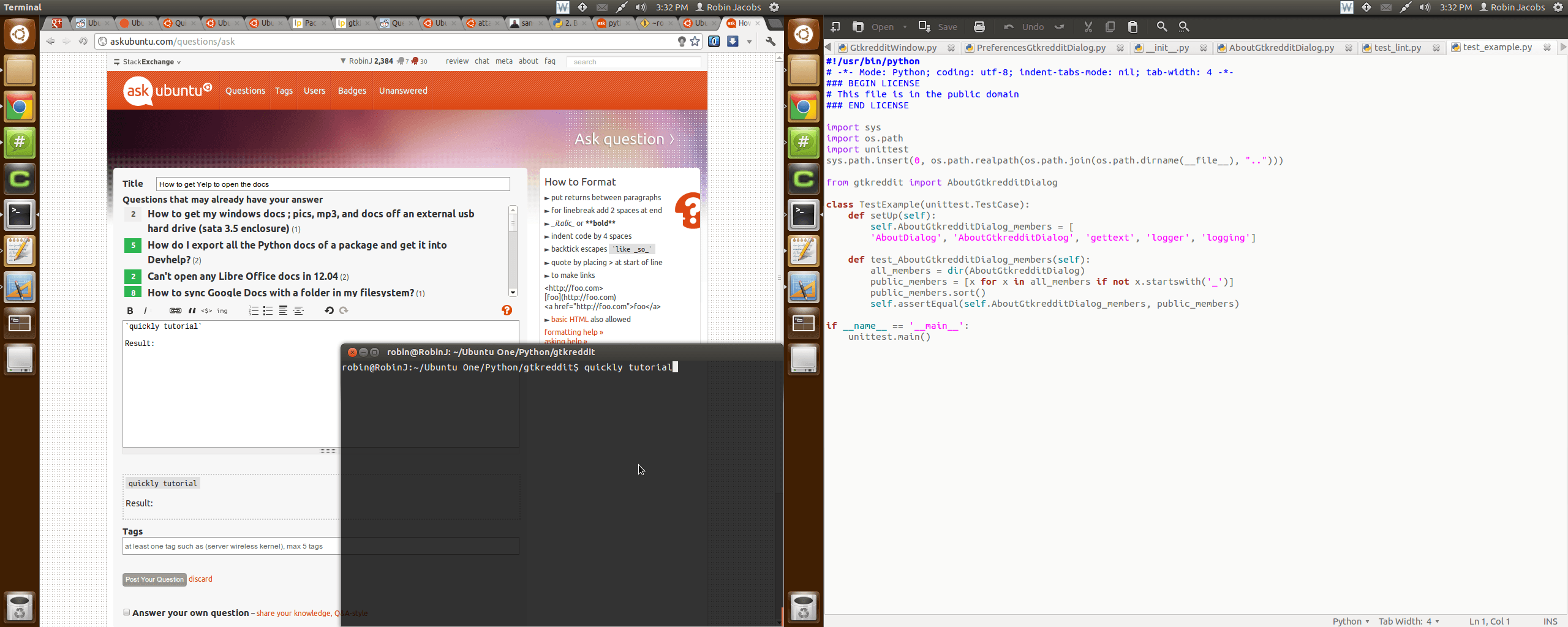Open volume indicator in left top panel
Viewport: 1568px width, 627px height.
[x=641, y=7]
